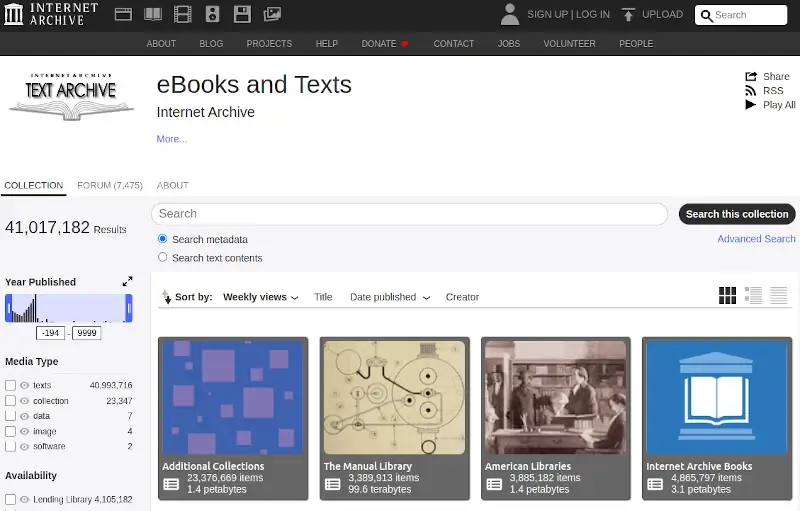Click the LOG IN link
The image size is (800, 511).
[593, 14]
